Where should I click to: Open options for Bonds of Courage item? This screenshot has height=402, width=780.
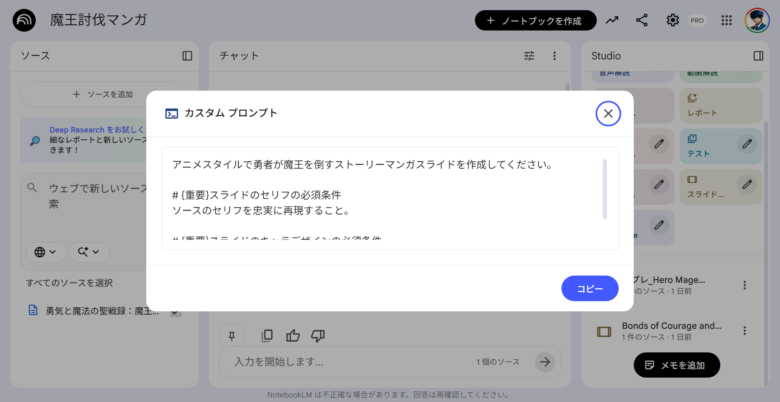[744, 331]
